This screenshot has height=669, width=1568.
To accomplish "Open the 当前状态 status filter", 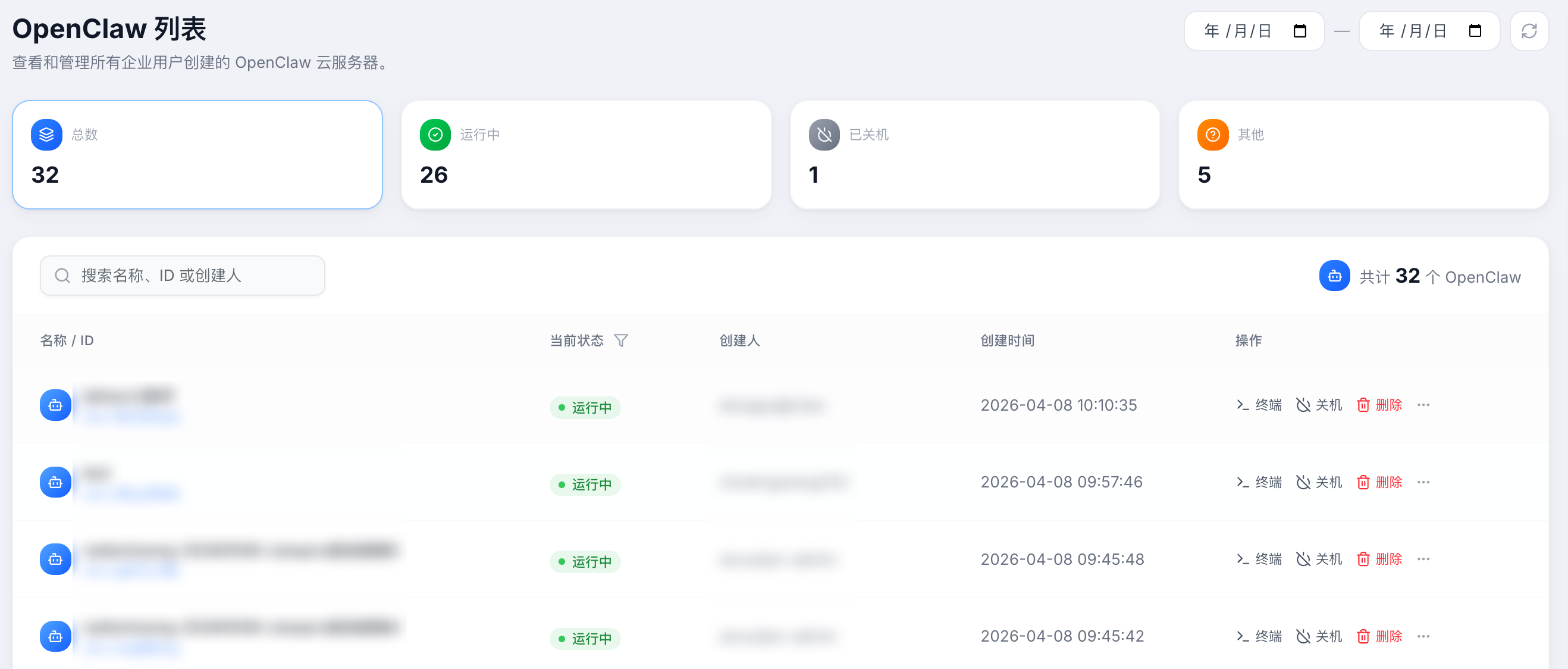I will [x=620, y=340].
